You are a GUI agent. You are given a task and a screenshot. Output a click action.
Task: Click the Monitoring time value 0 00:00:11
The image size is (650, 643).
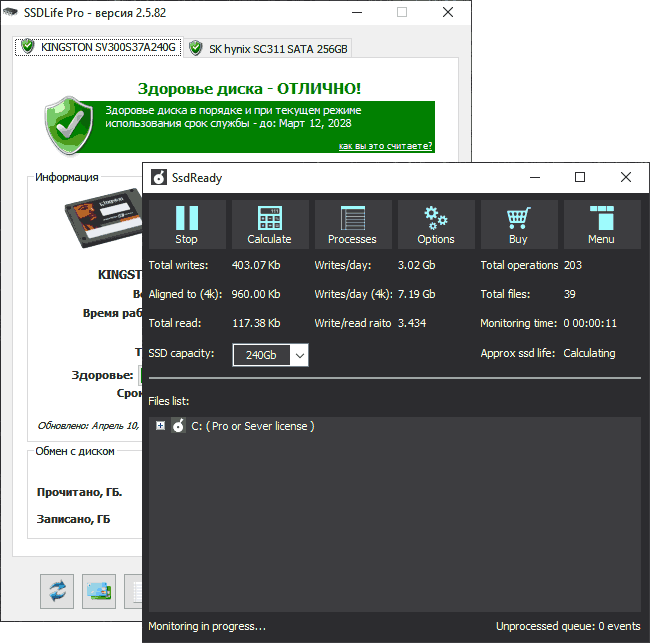pyautogui.click(x=590, y=323)
